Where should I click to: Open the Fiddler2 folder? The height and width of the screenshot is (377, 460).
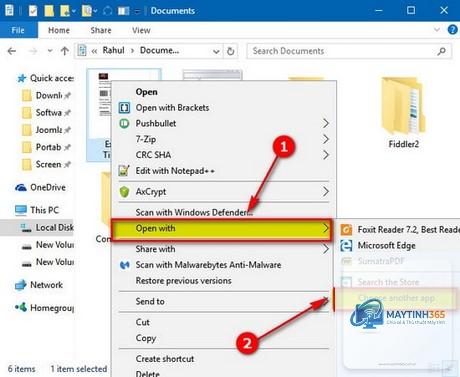(403, 112)
